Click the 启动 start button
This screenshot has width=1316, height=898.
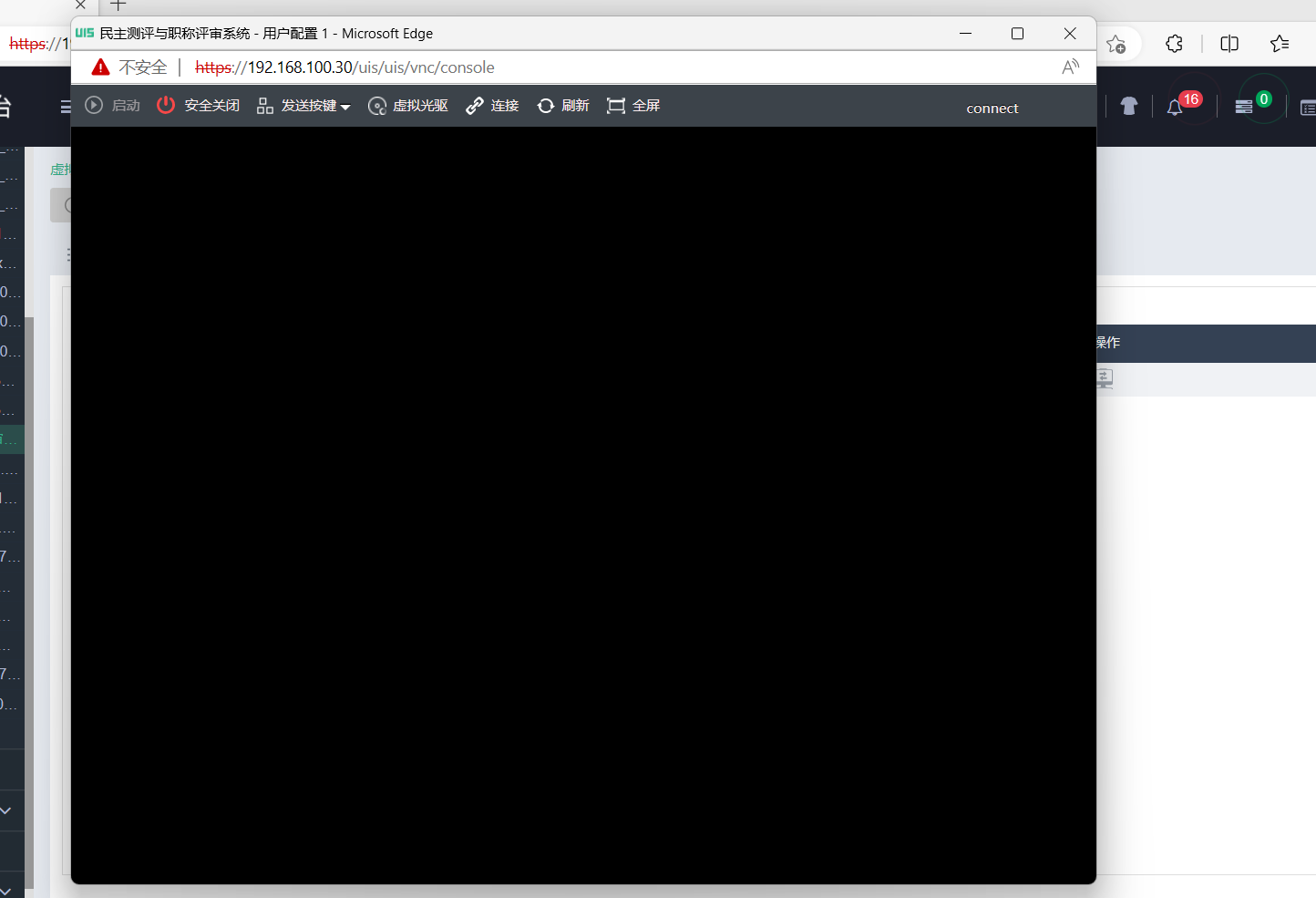(x=112, y=106)
